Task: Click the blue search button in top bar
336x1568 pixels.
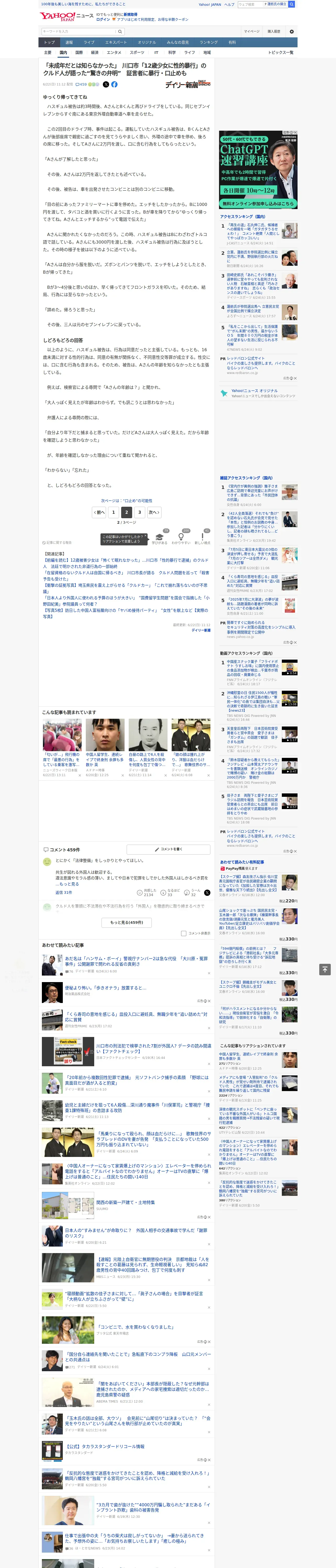Action: tap(292, 4)
